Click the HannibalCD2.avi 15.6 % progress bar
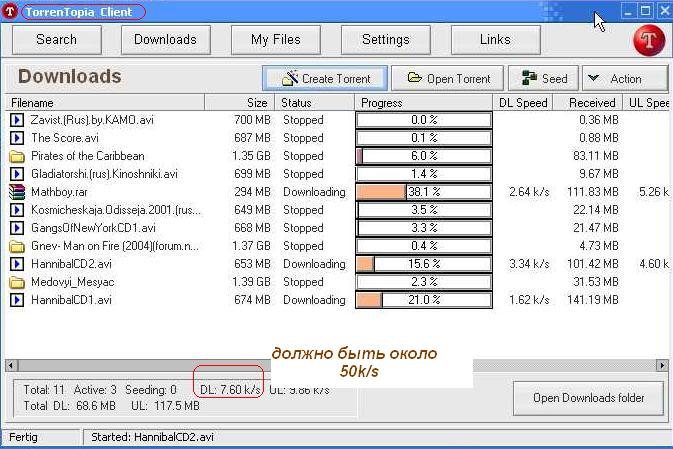The image size is (673, 449). (x=424, y=264)
